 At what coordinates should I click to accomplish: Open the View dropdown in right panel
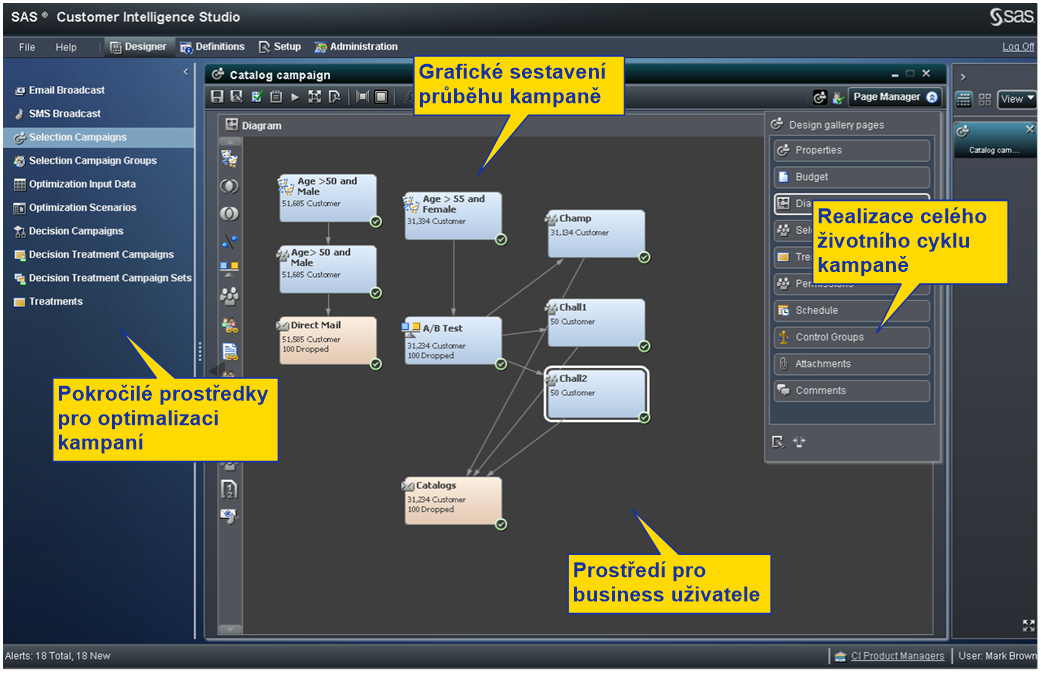(1016, 100)
